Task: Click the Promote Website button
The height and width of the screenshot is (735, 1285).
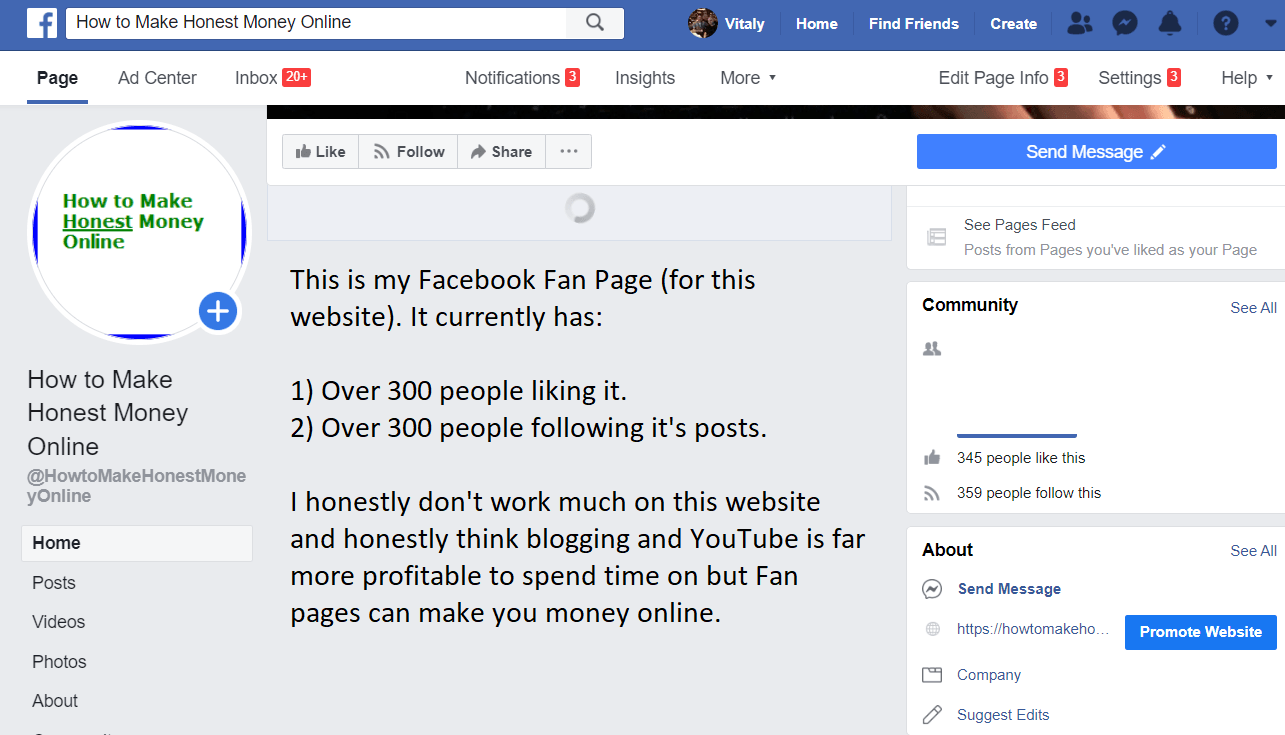Action: pos(1201,632)
